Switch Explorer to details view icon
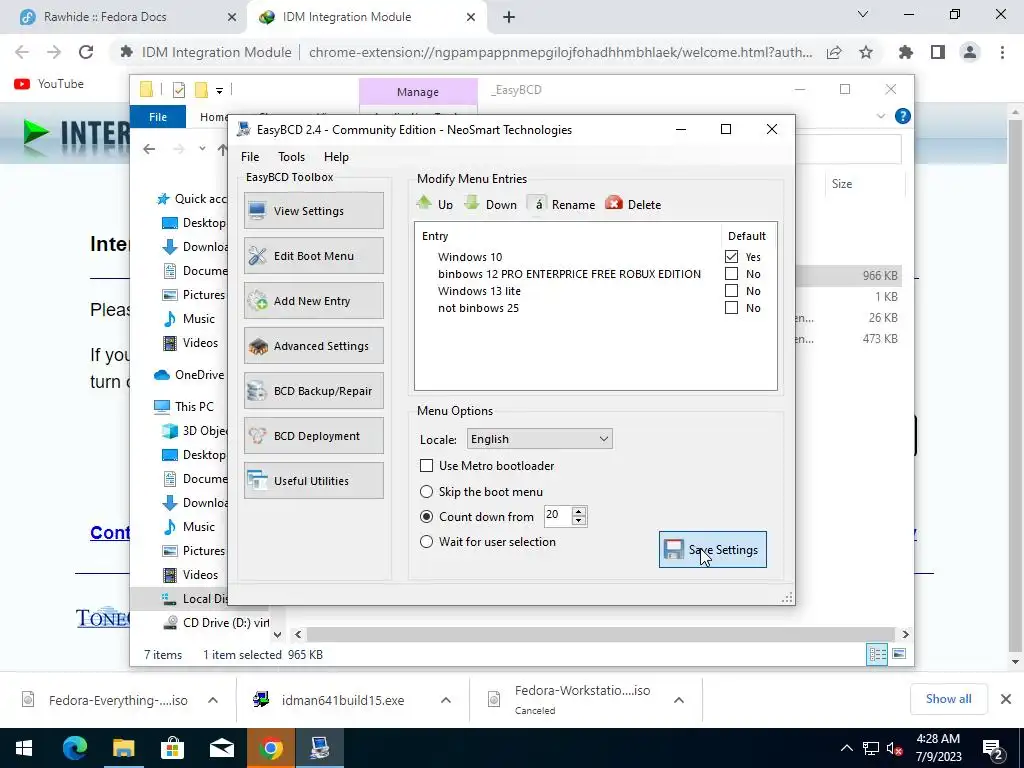 click(x=877, y=654)
